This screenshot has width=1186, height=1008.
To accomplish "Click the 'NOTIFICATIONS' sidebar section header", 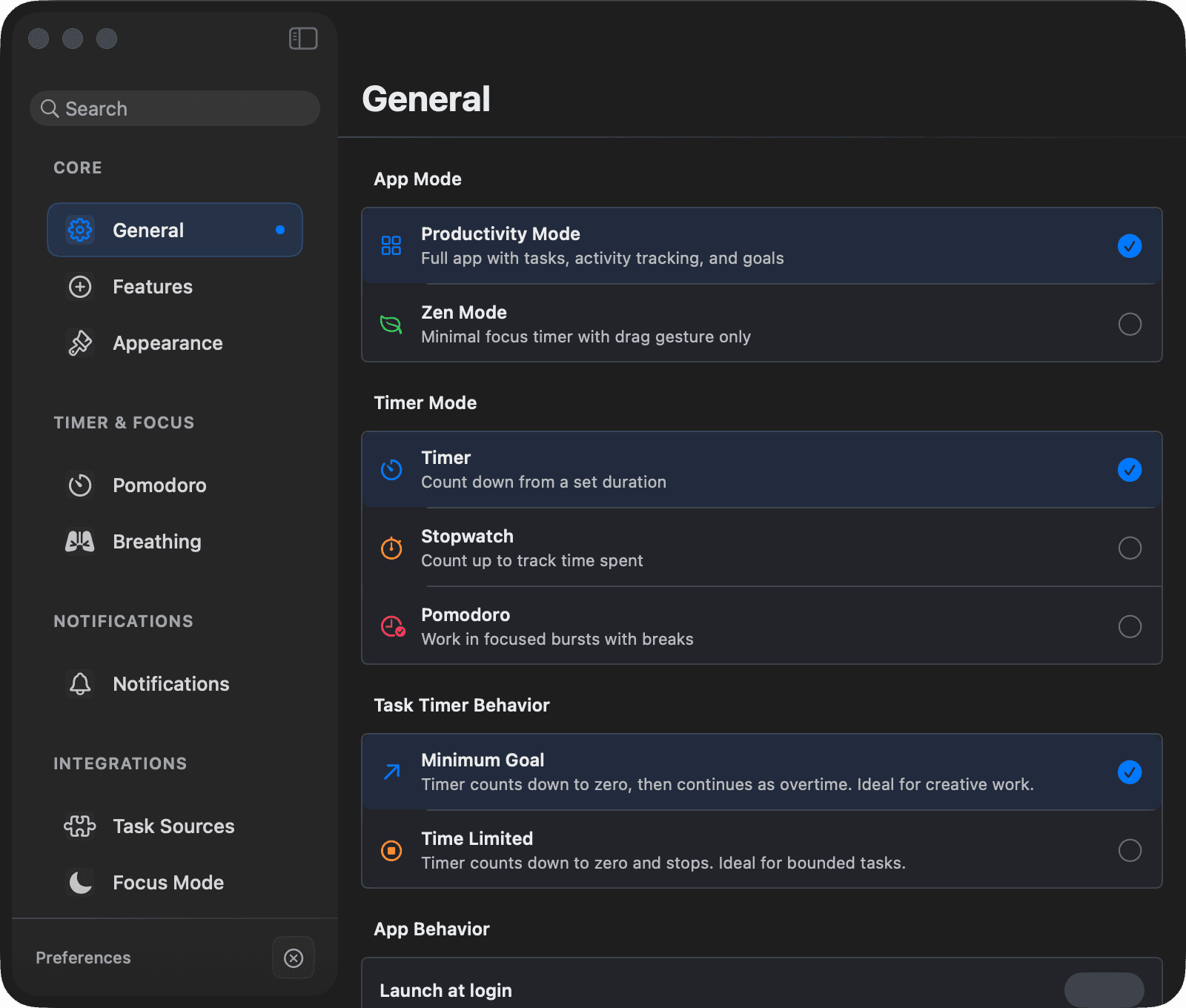I will pos(123,621).
